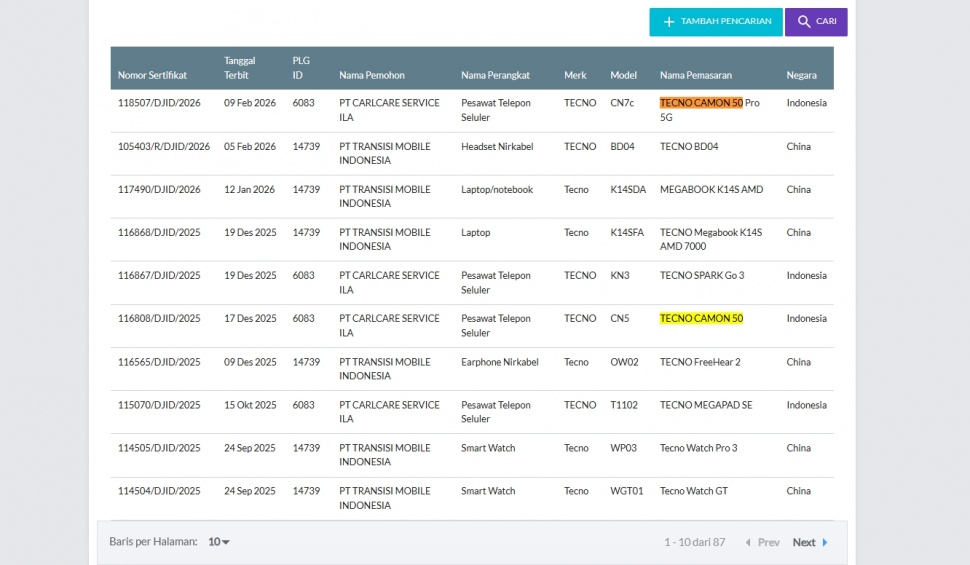Select Tecno Watch GT row
Viewport: 970px width, 565px height.
692,491
